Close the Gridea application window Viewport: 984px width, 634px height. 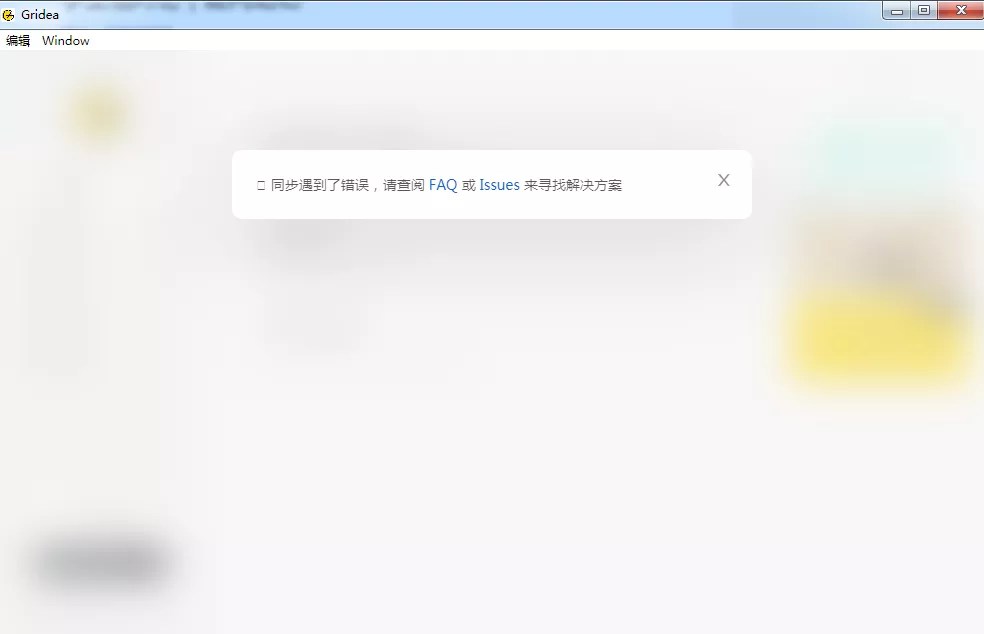[x=961, y=11]
